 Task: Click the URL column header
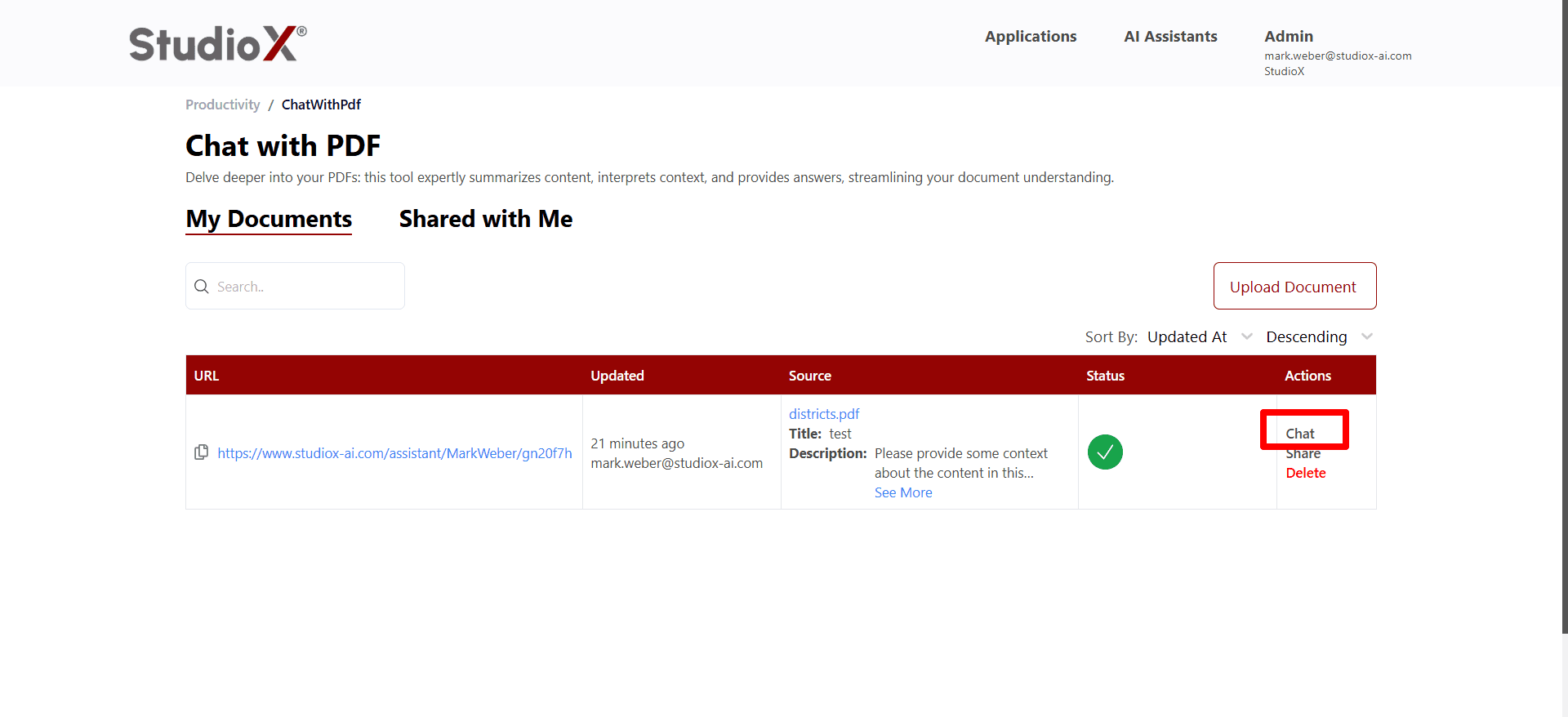coord(207,376)
